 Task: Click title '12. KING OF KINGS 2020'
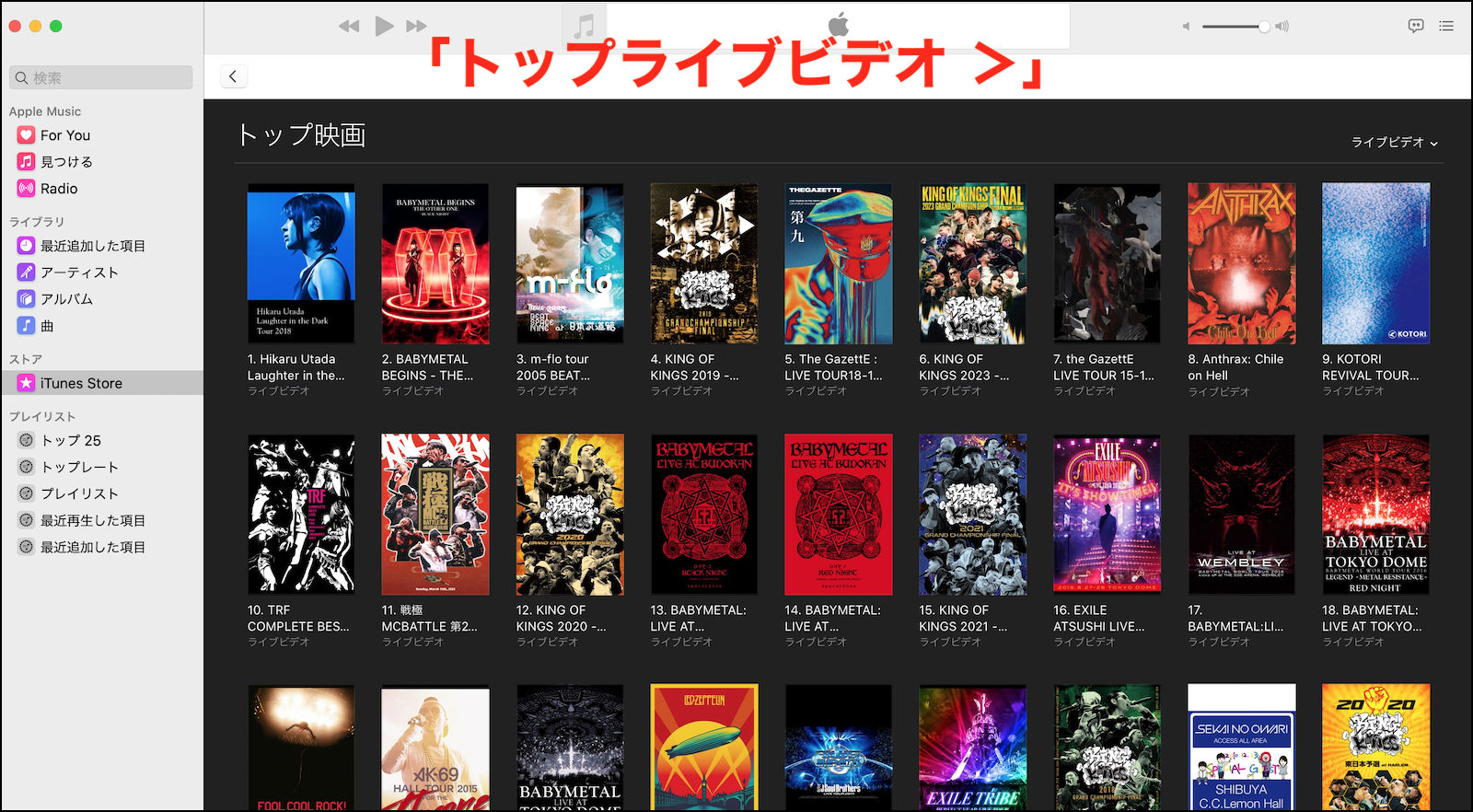click(562, 619)
